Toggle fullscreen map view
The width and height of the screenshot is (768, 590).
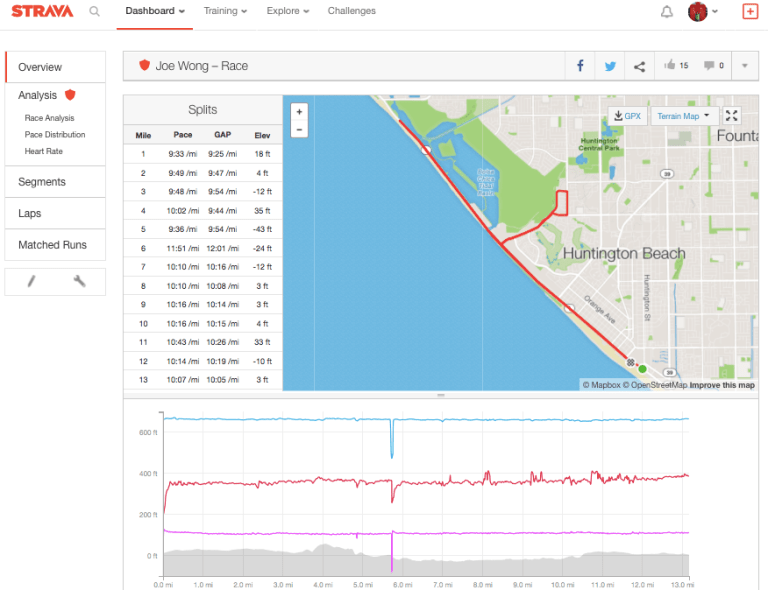(732, 116)
